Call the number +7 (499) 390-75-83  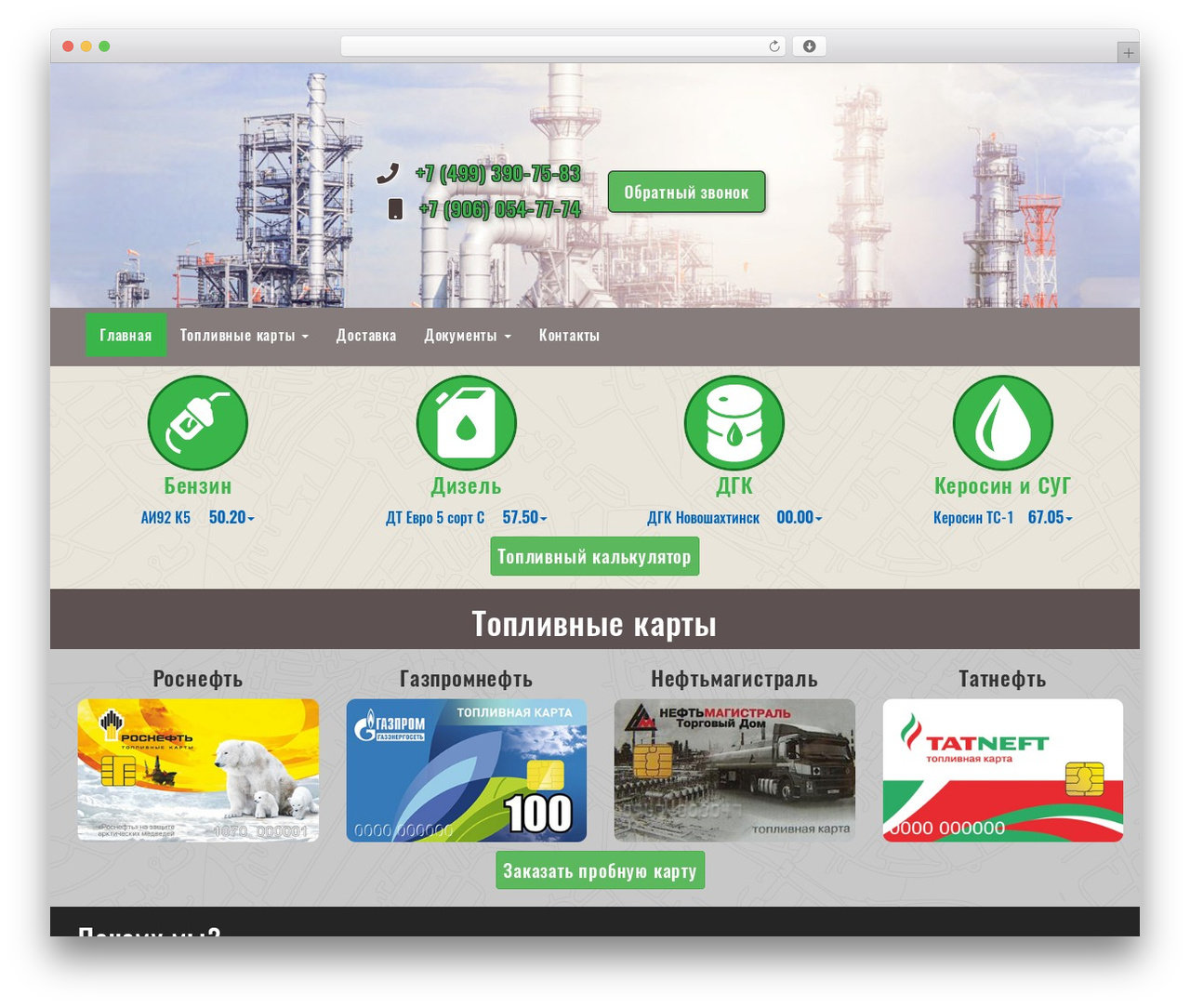[x=497, y=174]
